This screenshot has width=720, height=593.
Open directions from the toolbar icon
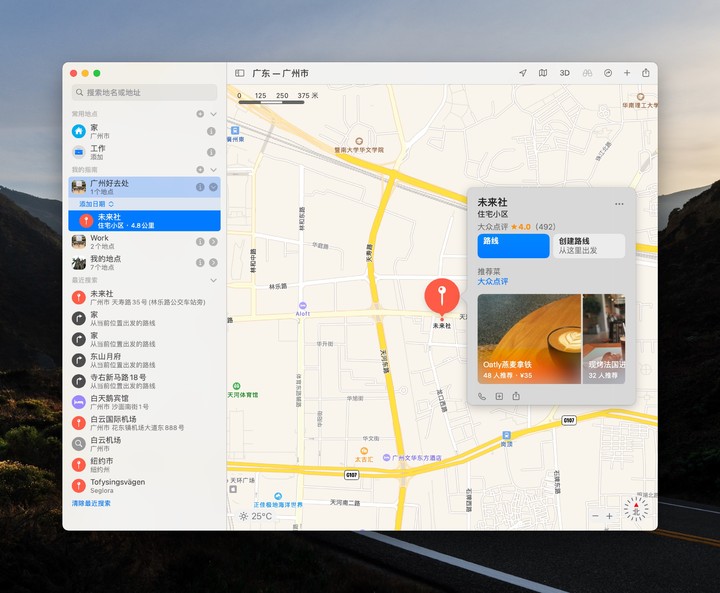pos(608,73)
